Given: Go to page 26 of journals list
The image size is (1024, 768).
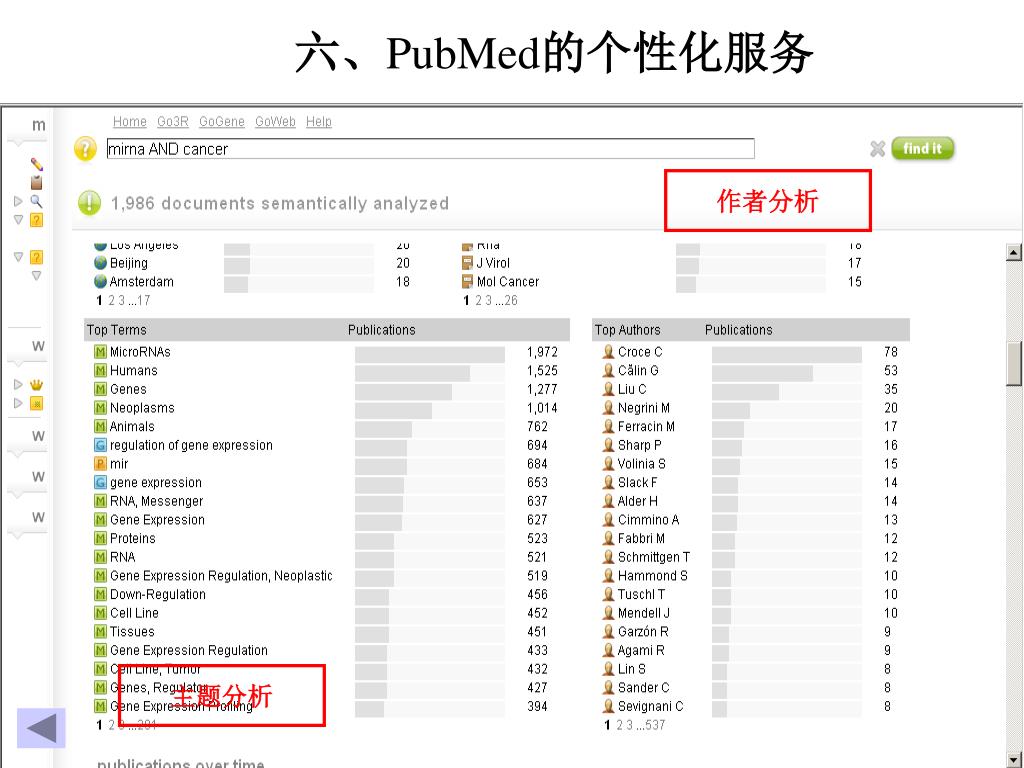Looking at the screenshot, I should pyautogui.click(x=511, y=300).
